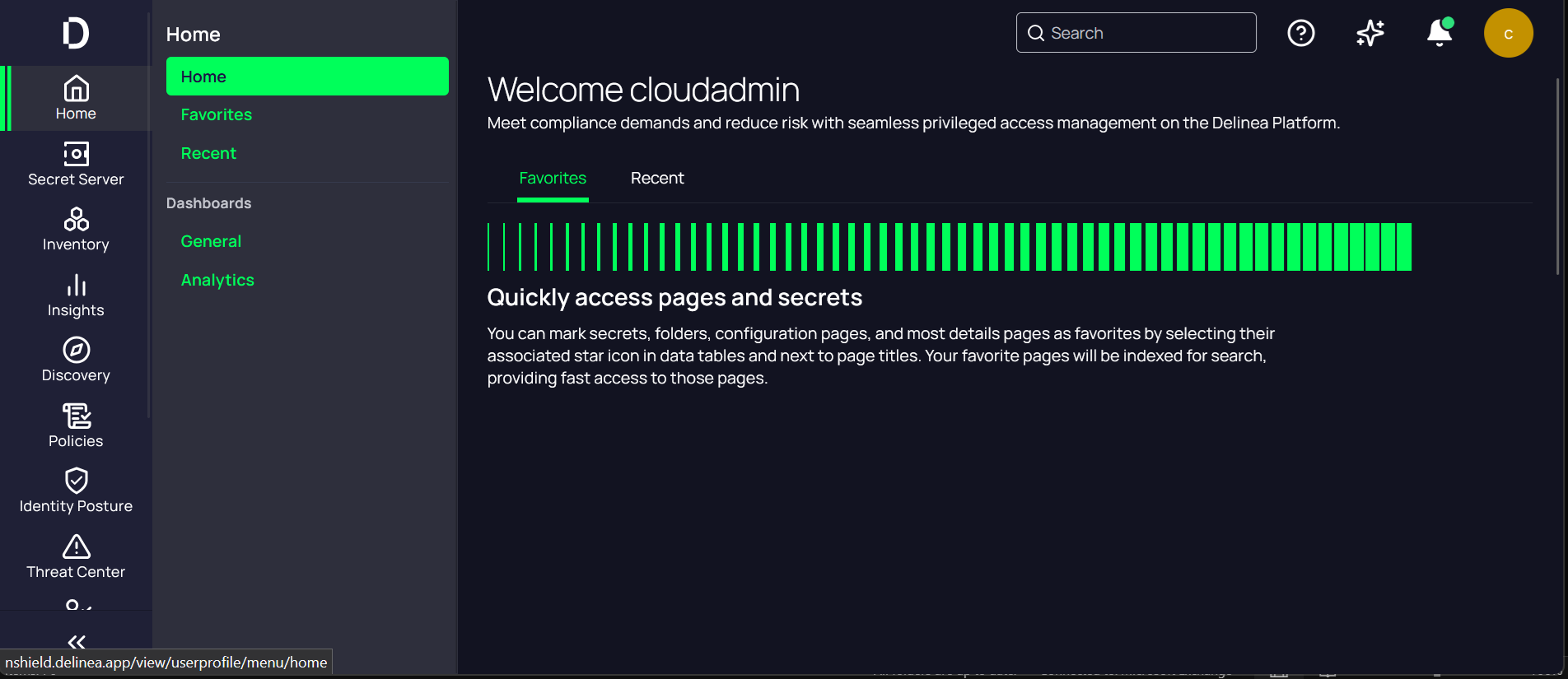Viewport: 1568px width, 679px height.
Task: Select the Home item in the Home menu
Action: [x=307, y=77]
